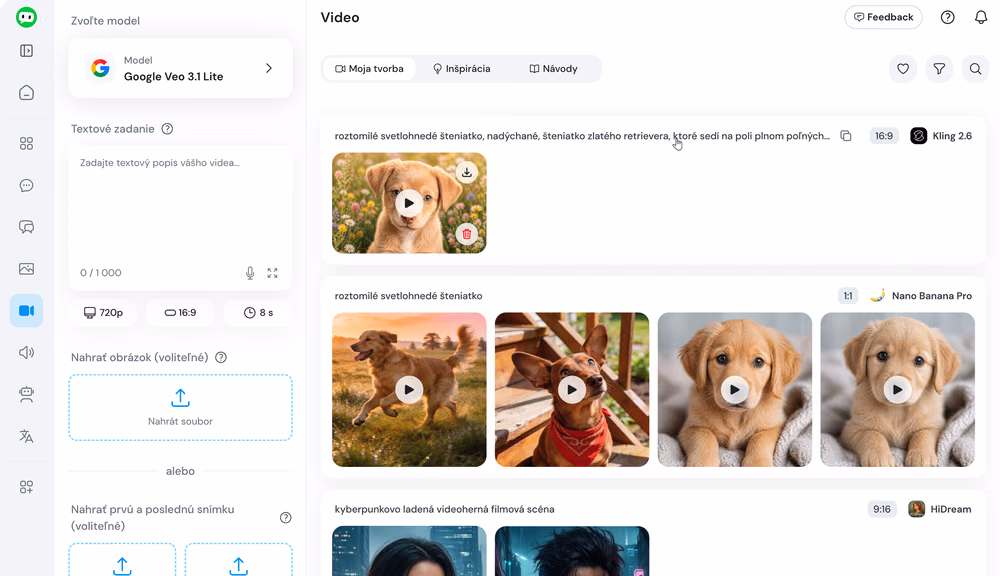Open the home icon in sidebar
The height and width of the screenshot is (576, 1000).
coord(26,92)
